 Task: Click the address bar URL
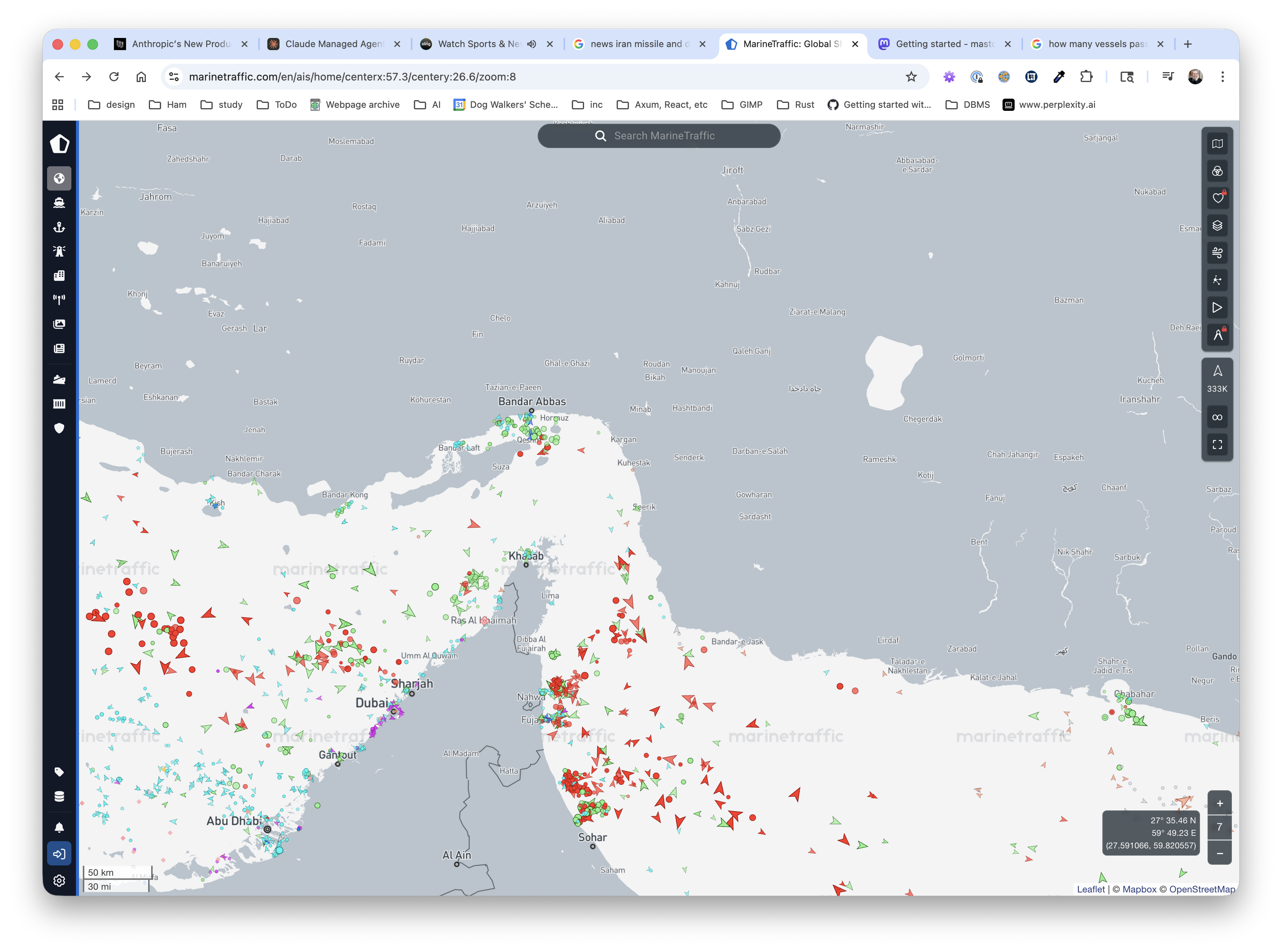tap(352, 77)
